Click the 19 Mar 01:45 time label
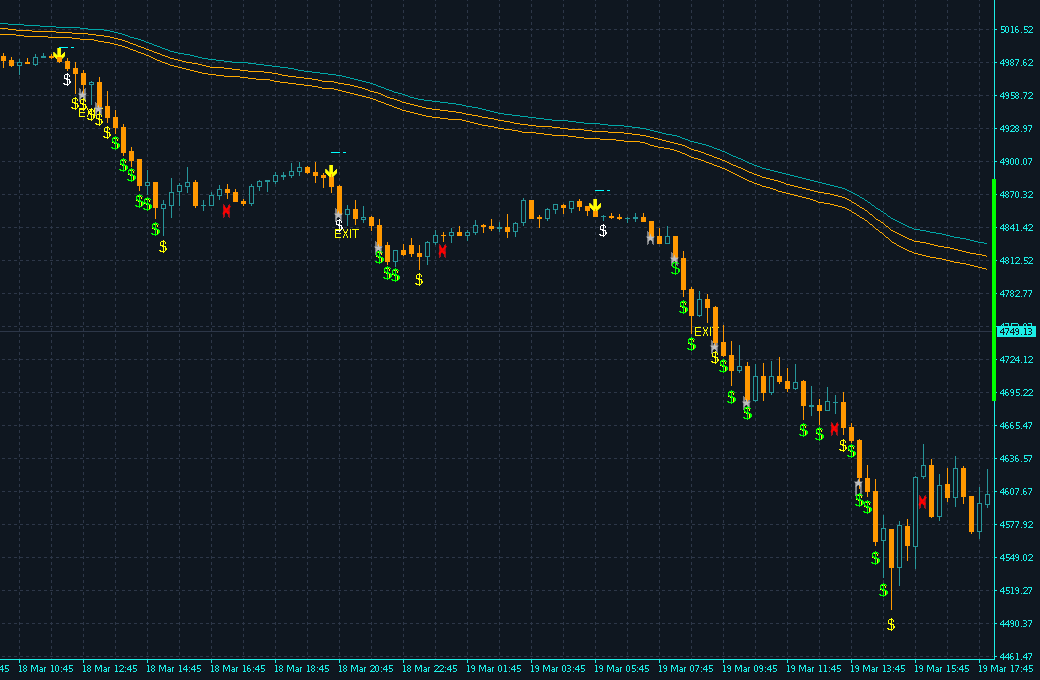Image resolution: width=1040 pixels, height=680 pixels. (493, 669)
